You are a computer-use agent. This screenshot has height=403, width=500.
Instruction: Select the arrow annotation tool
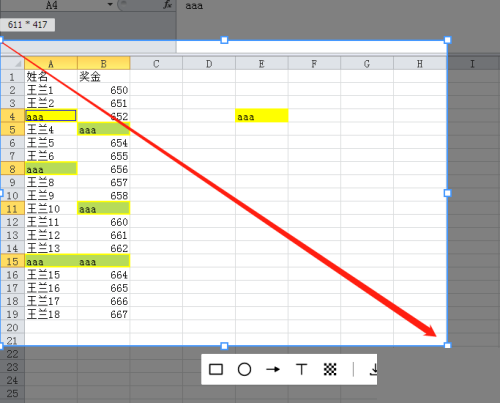pyautogui.click(x=273, y=369)
